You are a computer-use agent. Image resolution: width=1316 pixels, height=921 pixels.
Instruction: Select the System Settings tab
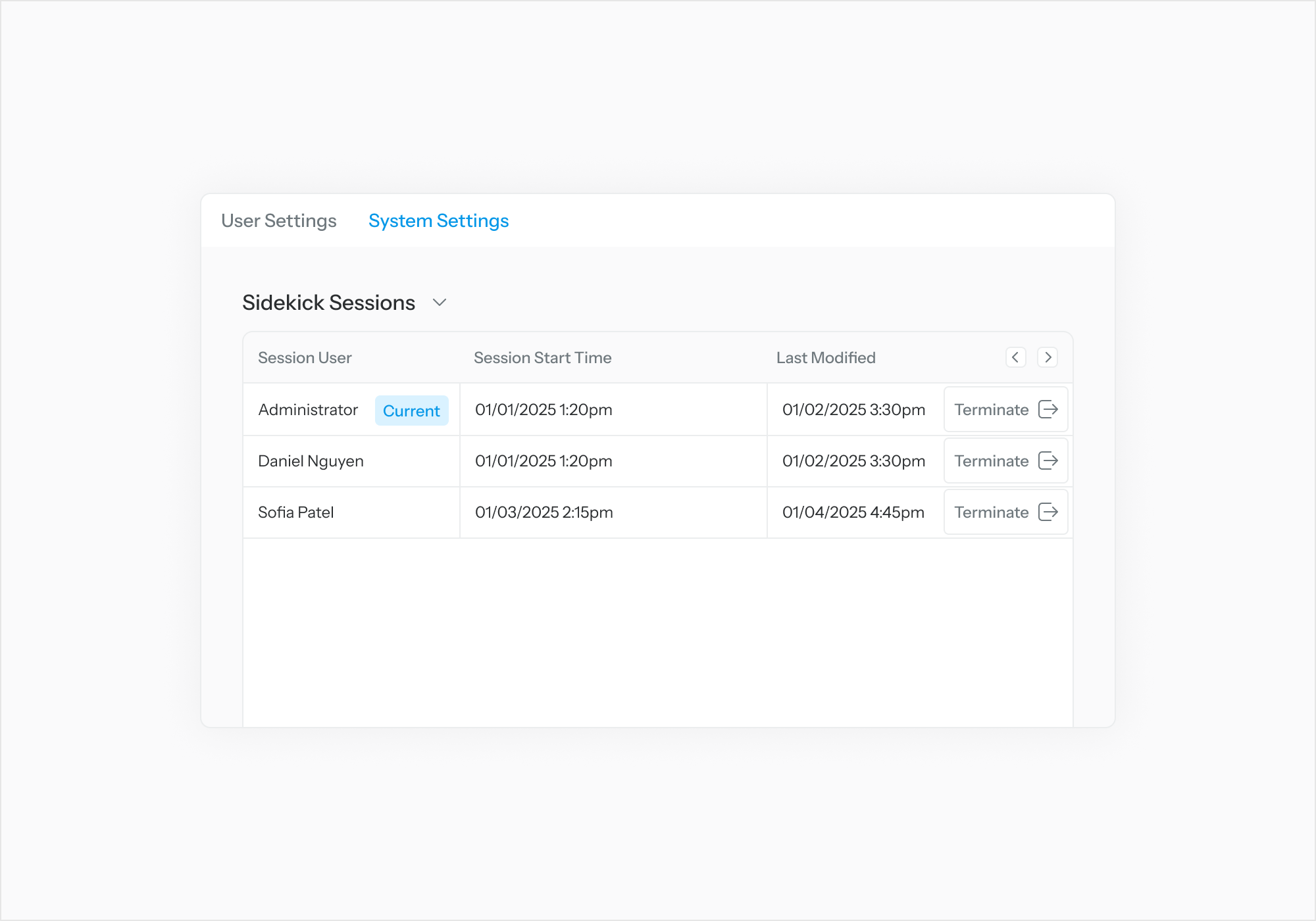pyautogui.click(x=438, y=221)
